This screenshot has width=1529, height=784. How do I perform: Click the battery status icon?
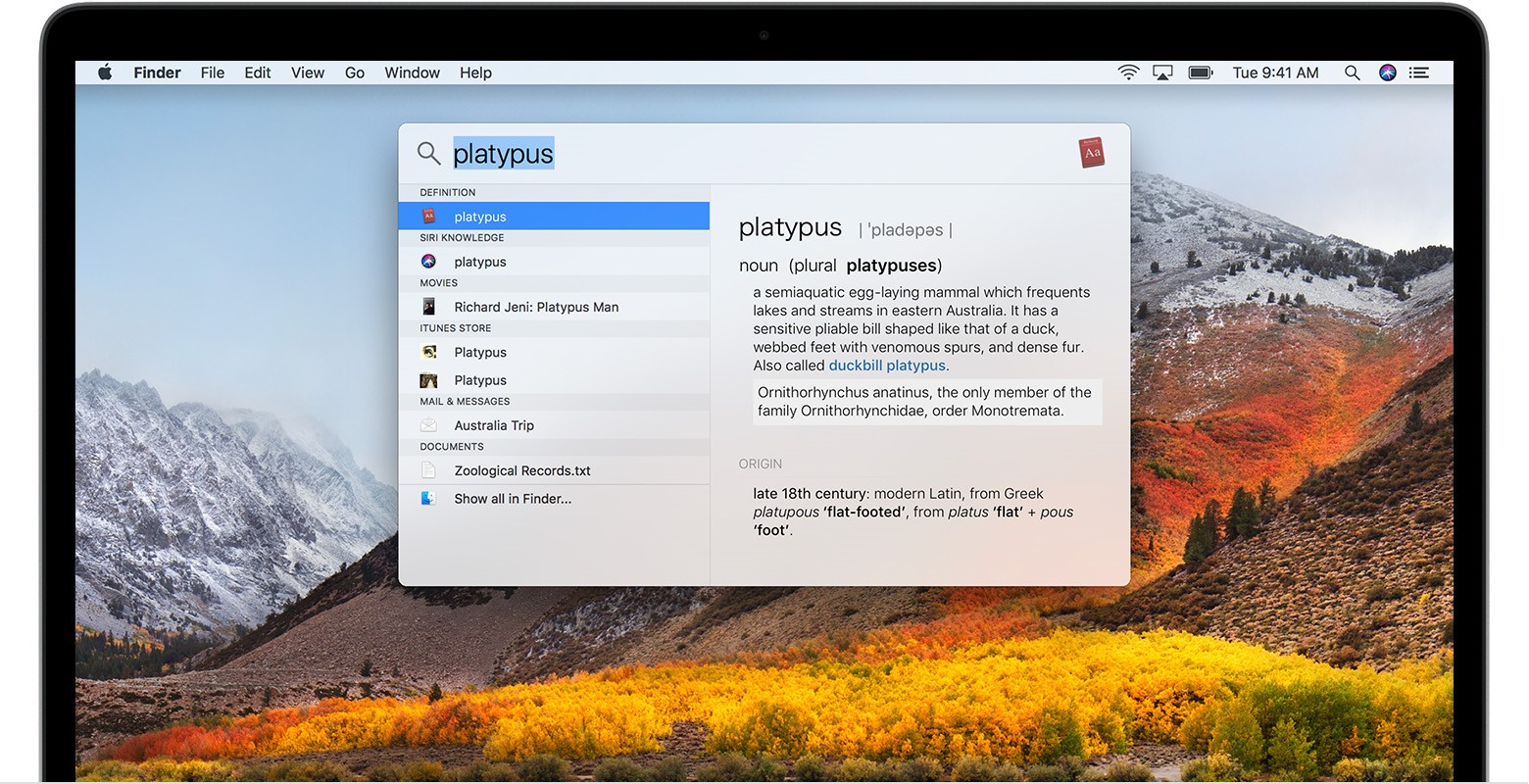coord(1201,73)
